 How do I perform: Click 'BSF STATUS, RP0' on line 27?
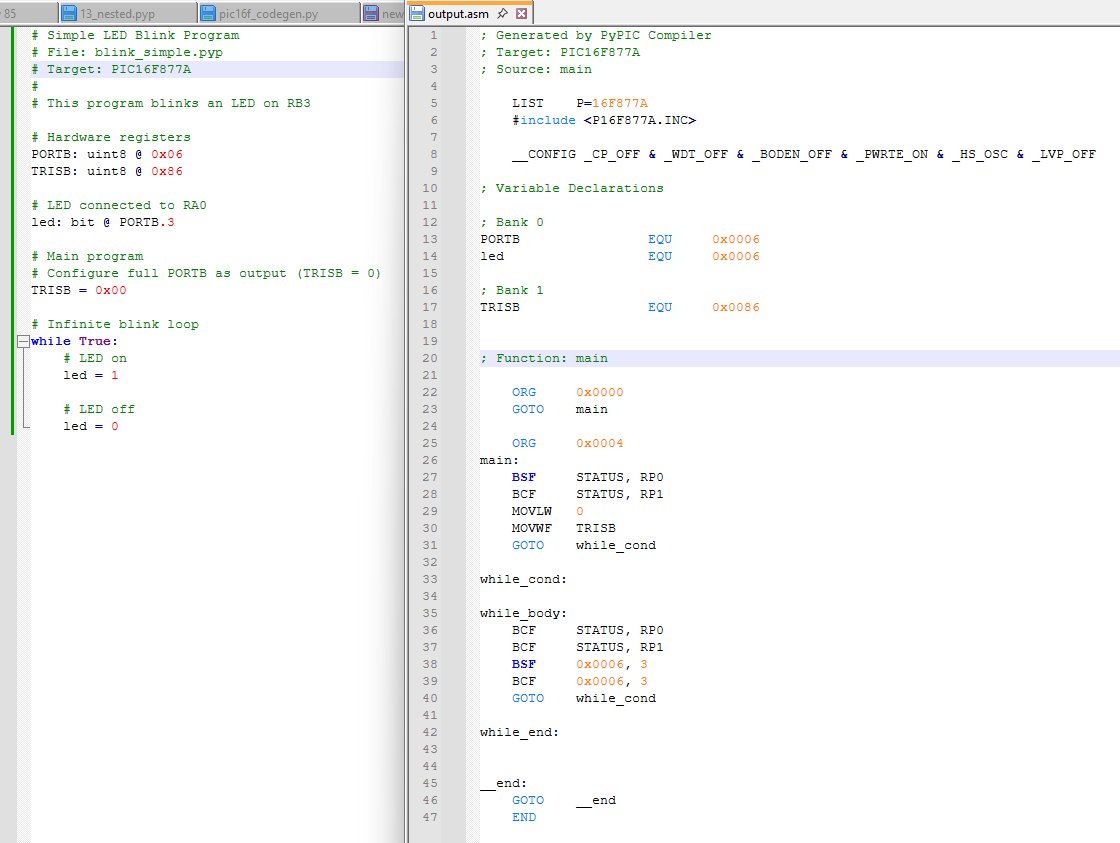click(x=587, y=477)
